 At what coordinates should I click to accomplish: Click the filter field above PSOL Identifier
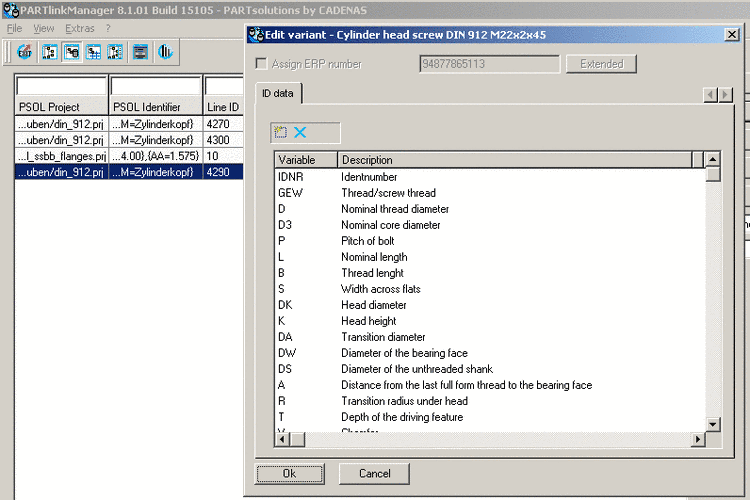point(156,86)
